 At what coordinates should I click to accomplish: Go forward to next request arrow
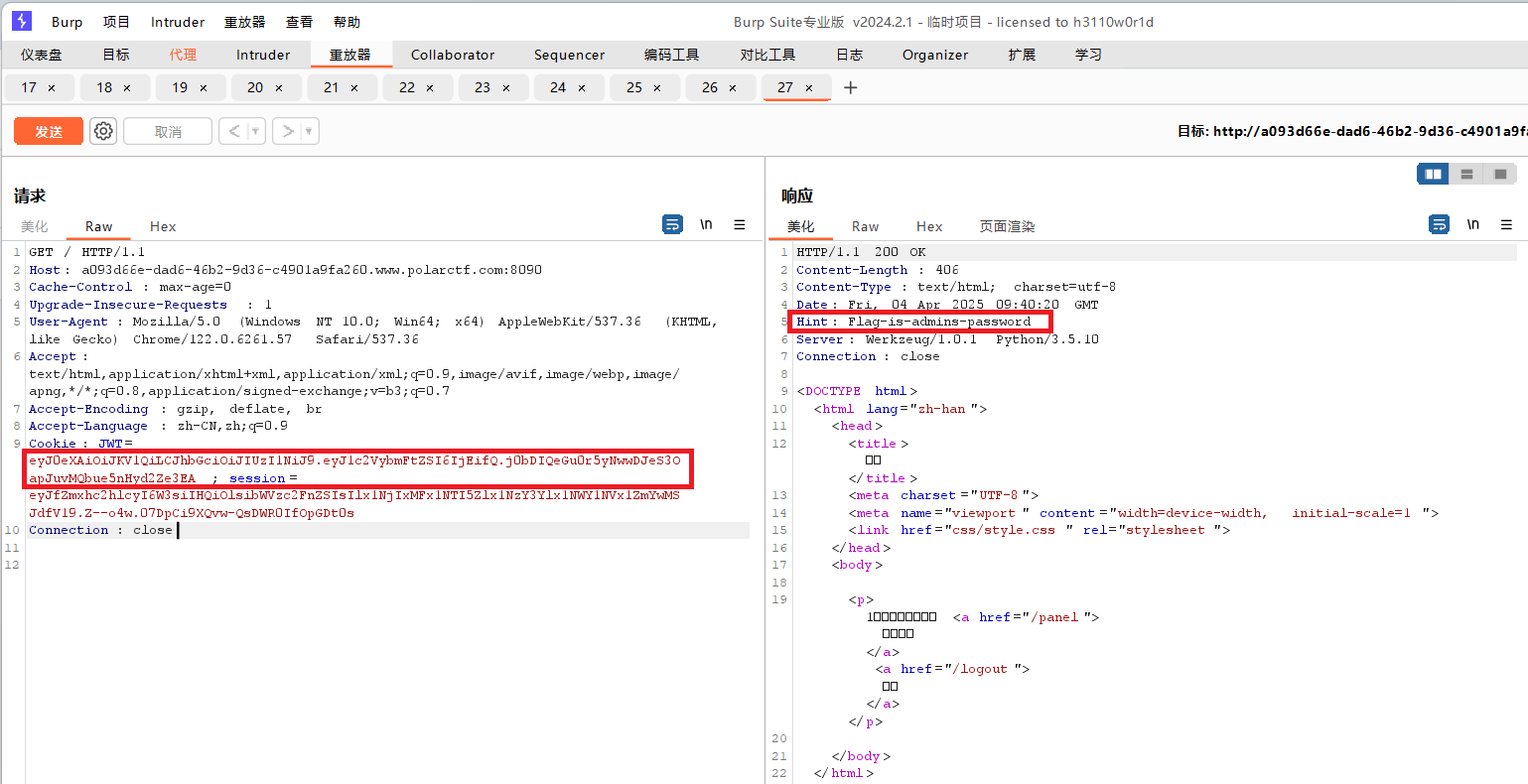click(x=288, y=131)
